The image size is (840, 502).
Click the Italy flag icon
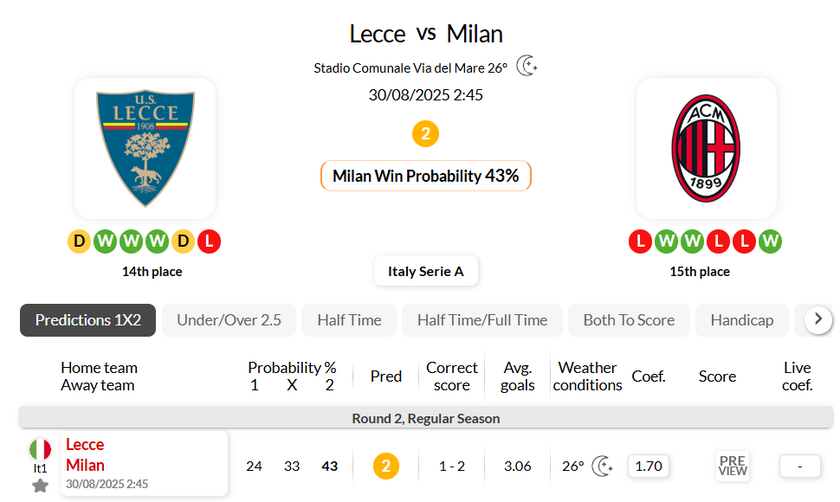[x=40, y=449]
